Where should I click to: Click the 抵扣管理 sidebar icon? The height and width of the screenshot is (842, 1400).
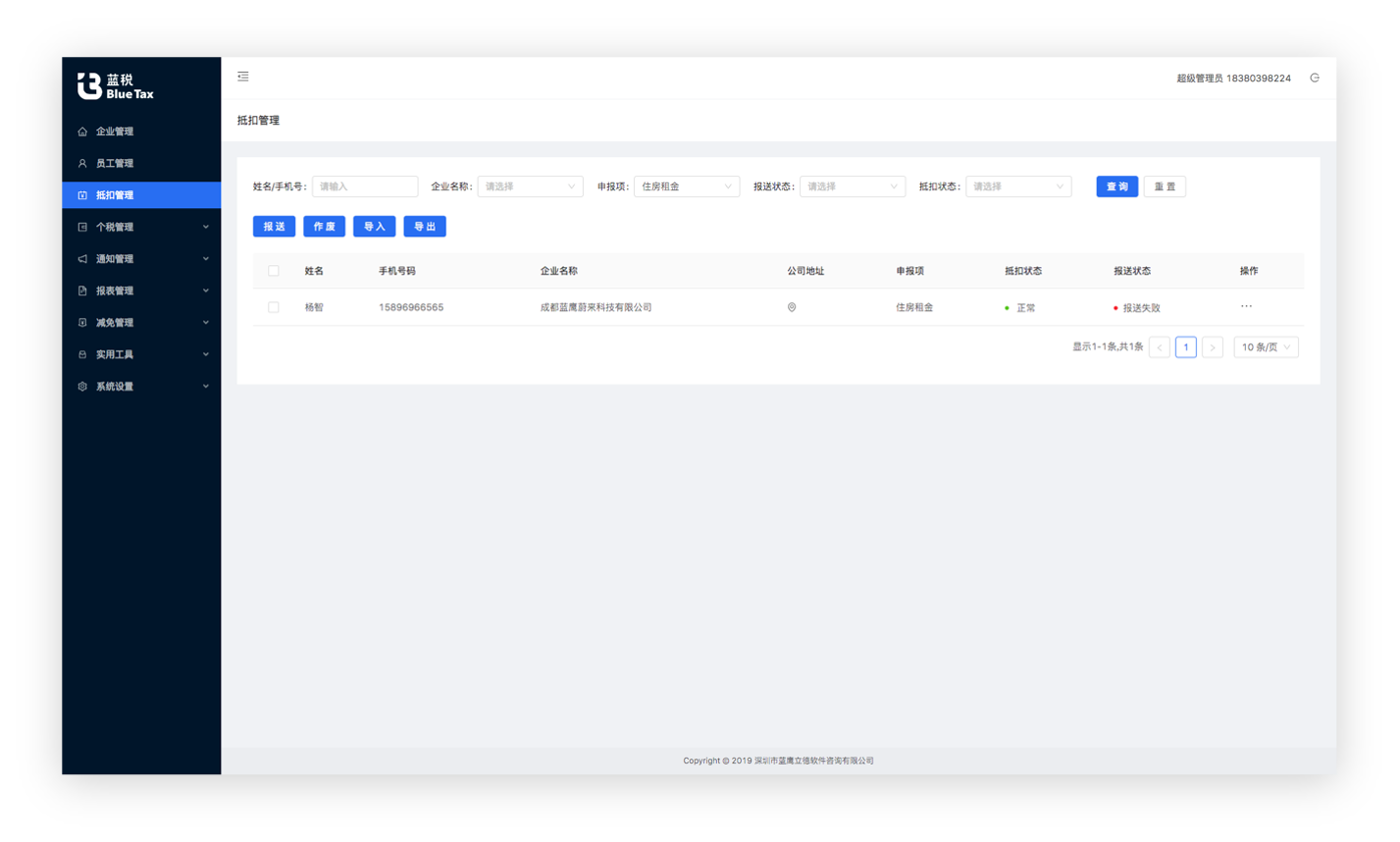coord(82,195)
